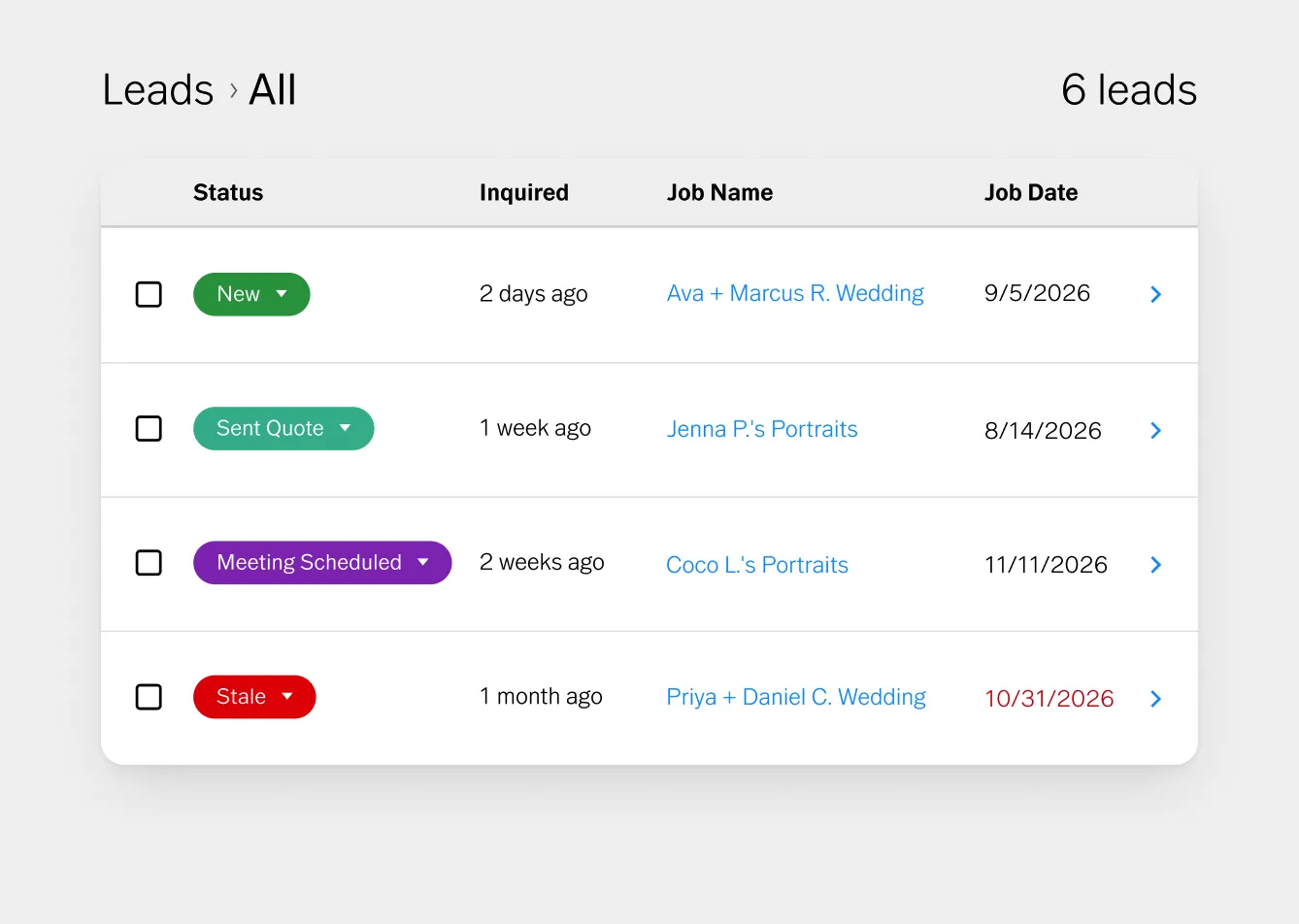This screenshot has width=1299, height=924.
Task: Click the Job Name column header
Action: click(x=720, y=192)
